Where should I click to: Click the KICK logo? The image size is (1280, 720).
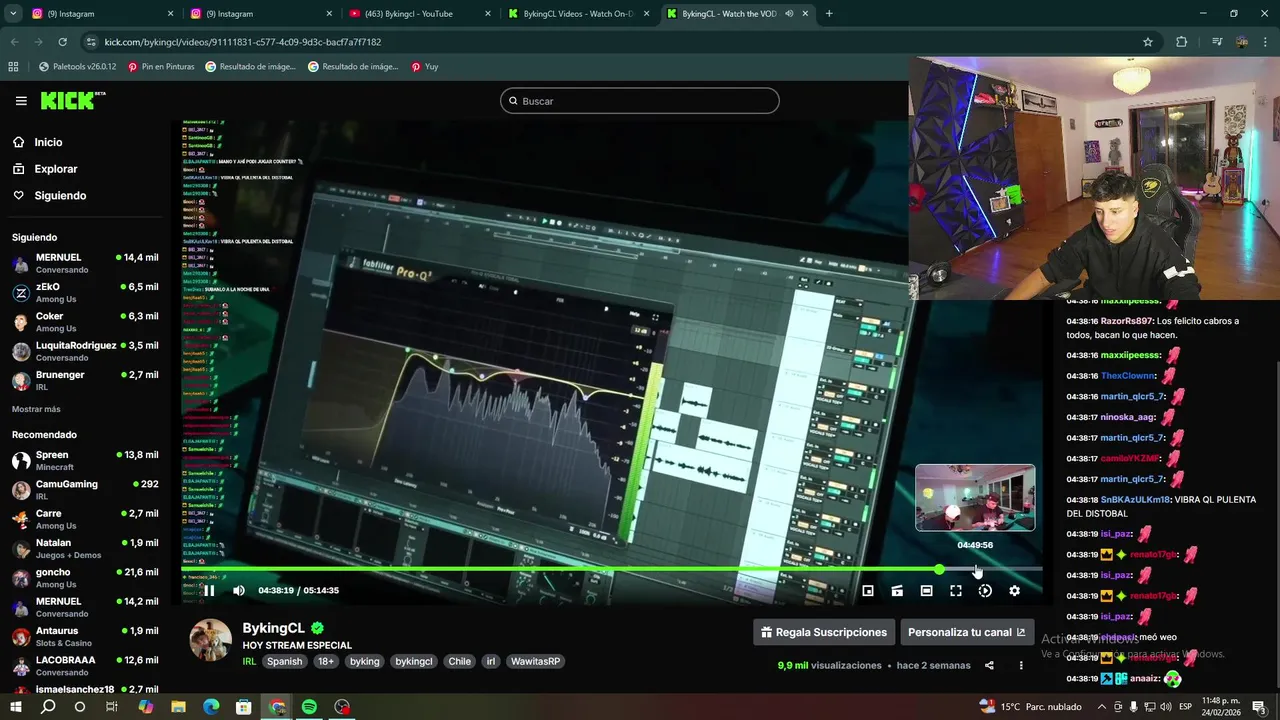72,100
